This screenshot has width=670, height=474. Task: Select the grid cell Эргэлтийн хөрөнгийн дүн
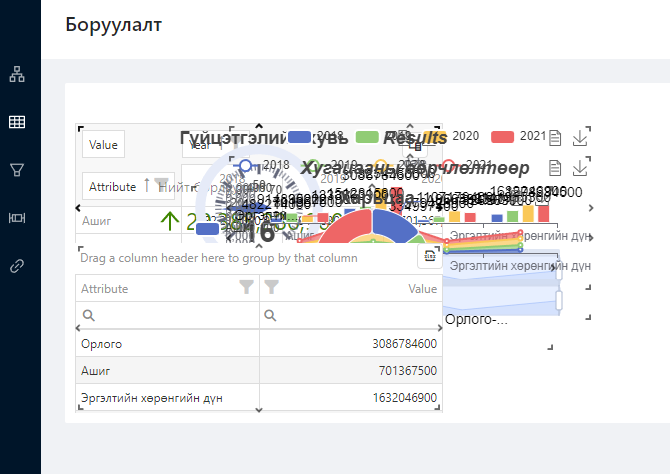tap(168, 397)
